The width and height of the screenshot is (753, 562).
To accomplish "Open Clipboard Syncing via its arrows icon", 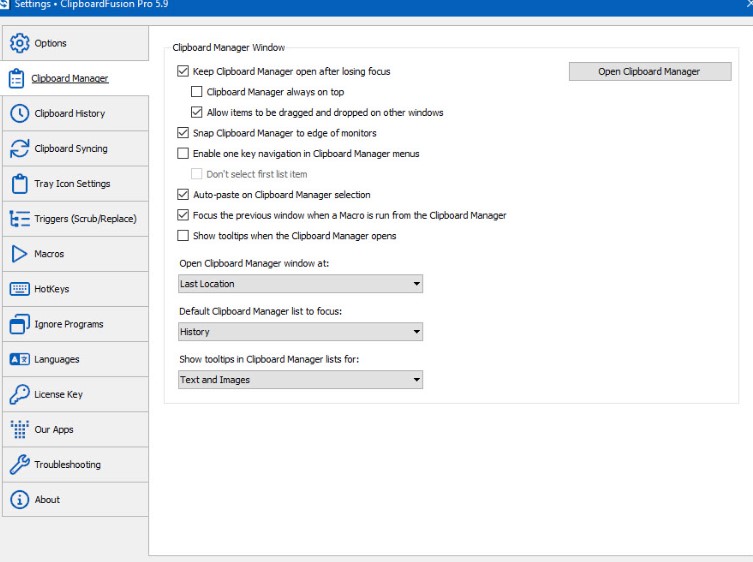I will (x=19, y=149).
